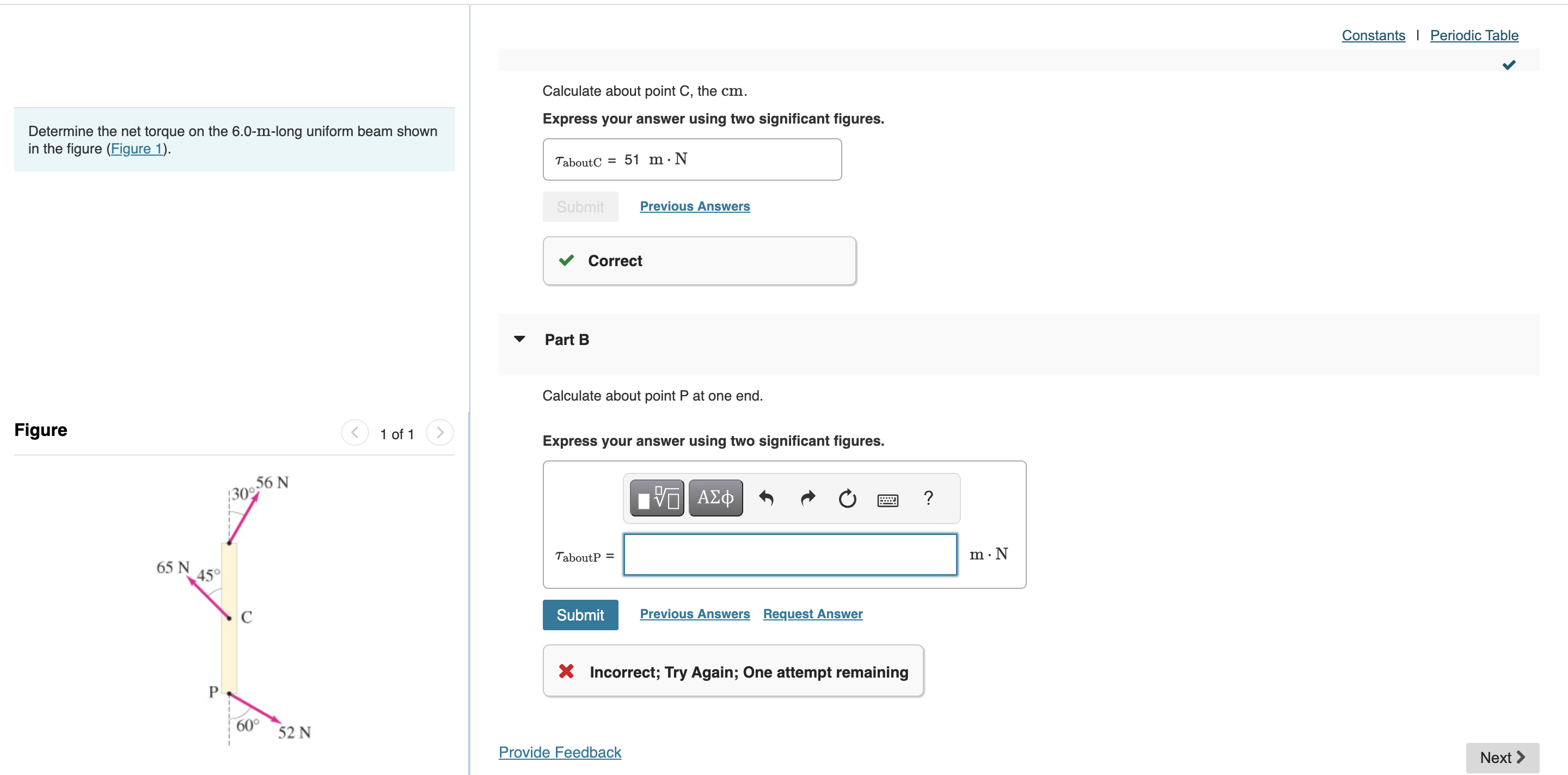
Task: Open Previous Answers for Part B
Action: (695, 614)
